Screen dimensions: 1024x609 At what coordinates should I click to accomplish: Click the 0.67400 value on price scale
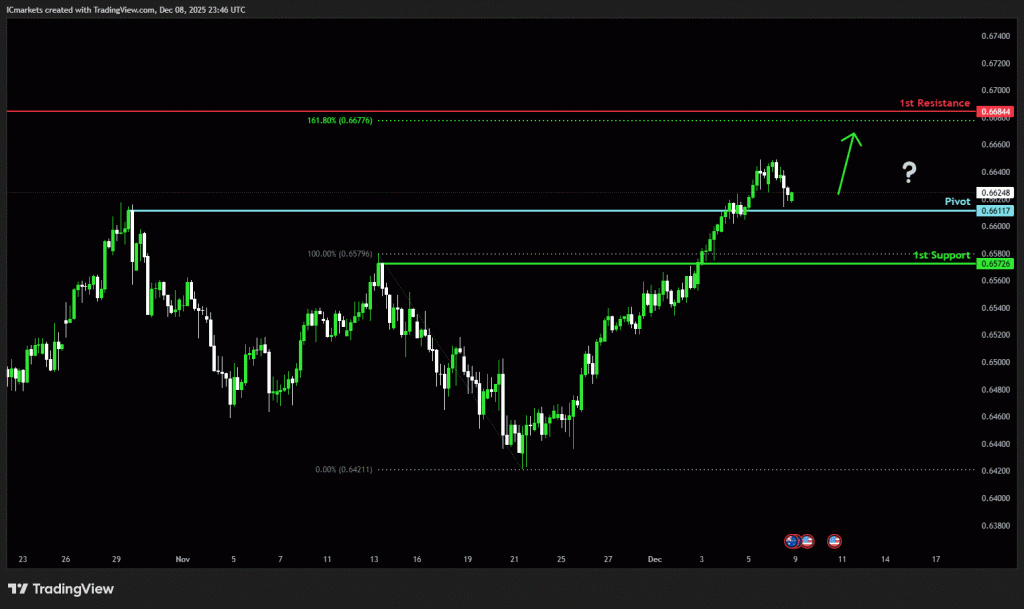tap(996, 35)
